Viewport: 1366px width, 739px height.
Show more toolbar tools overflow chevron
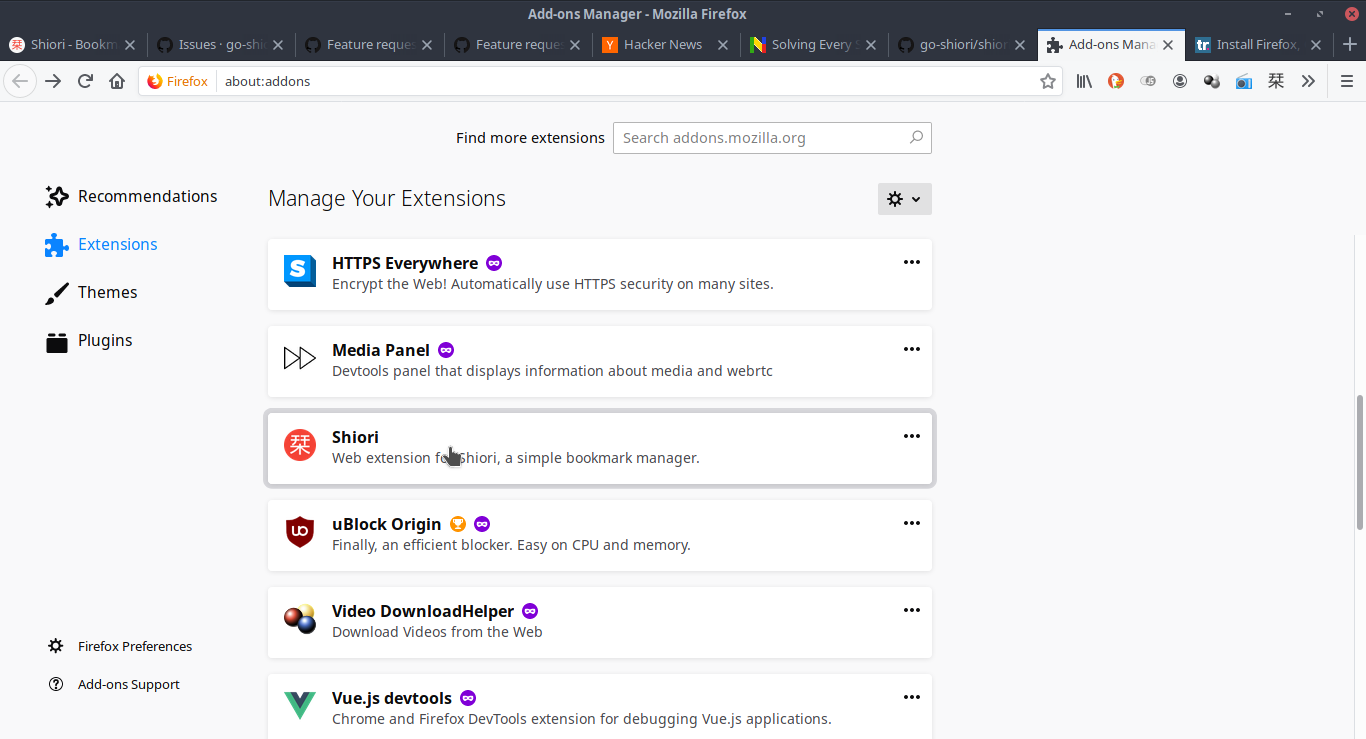coord(1308,81)
